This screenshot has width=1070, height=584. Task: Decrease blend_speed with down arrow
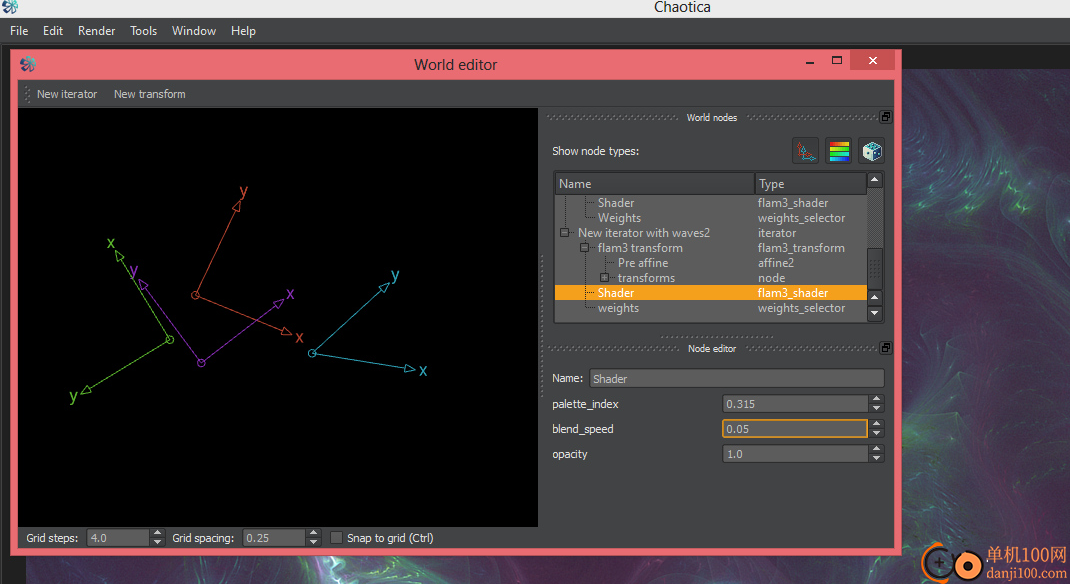pyautogui.click(x=877, y=433)
